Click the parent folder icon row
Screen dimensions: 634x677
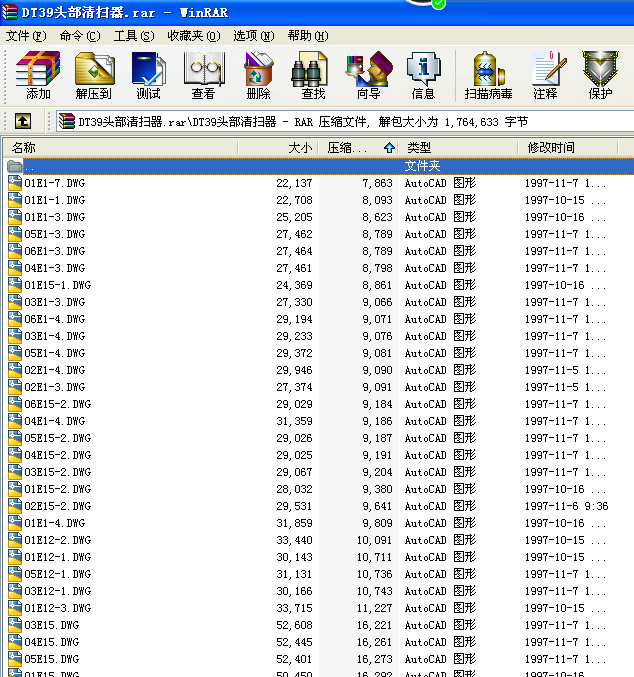15,166
